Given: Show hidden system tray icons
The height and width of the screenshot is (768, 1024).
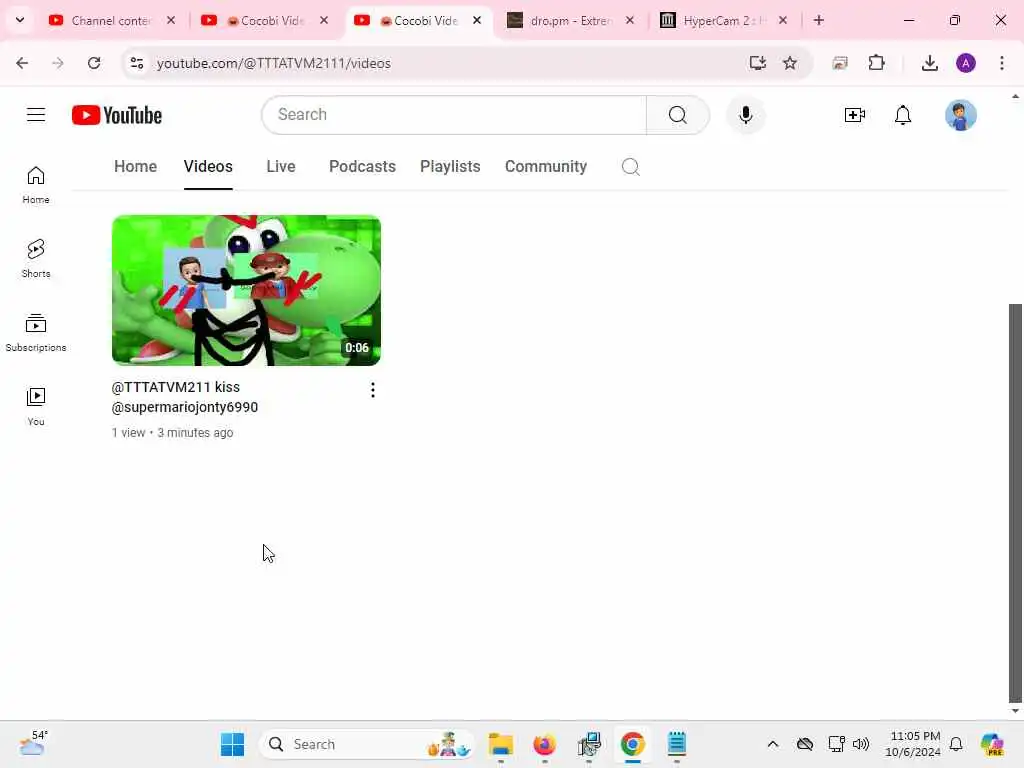Looking at the screenshot, I should coord(772,744).
